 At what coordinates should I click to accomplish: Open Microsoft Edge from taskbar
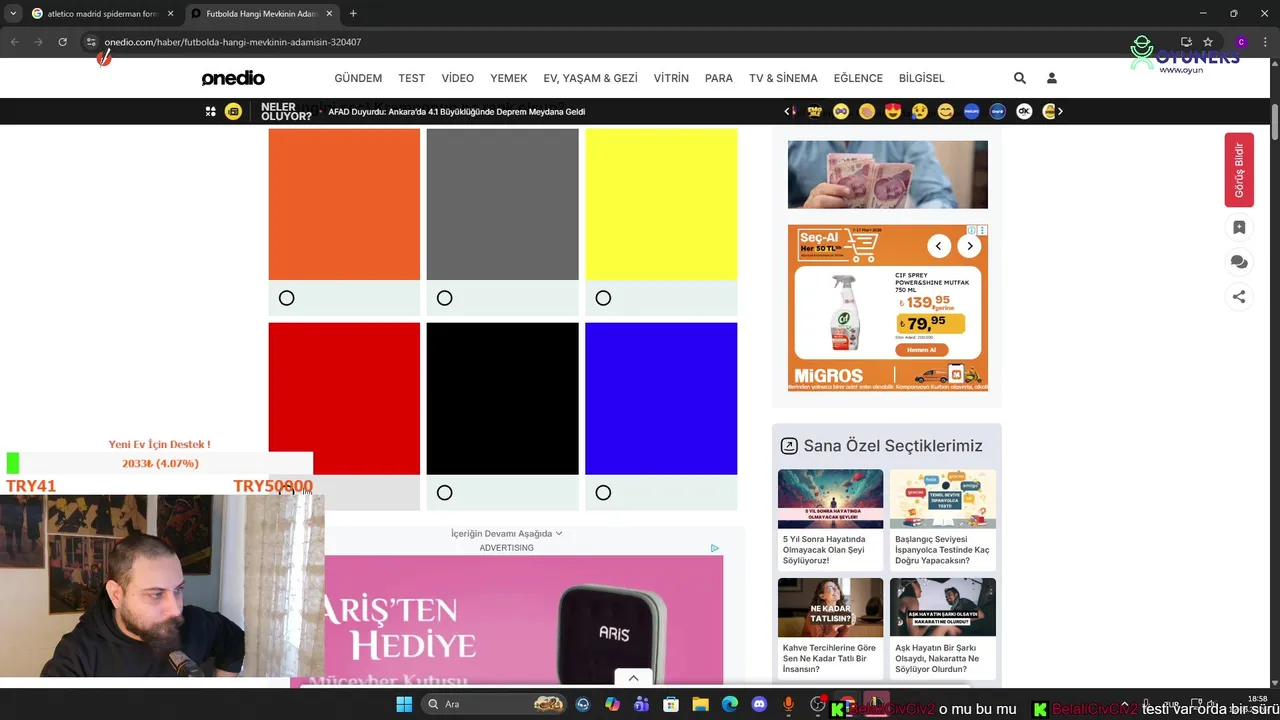tap(730, 704)
